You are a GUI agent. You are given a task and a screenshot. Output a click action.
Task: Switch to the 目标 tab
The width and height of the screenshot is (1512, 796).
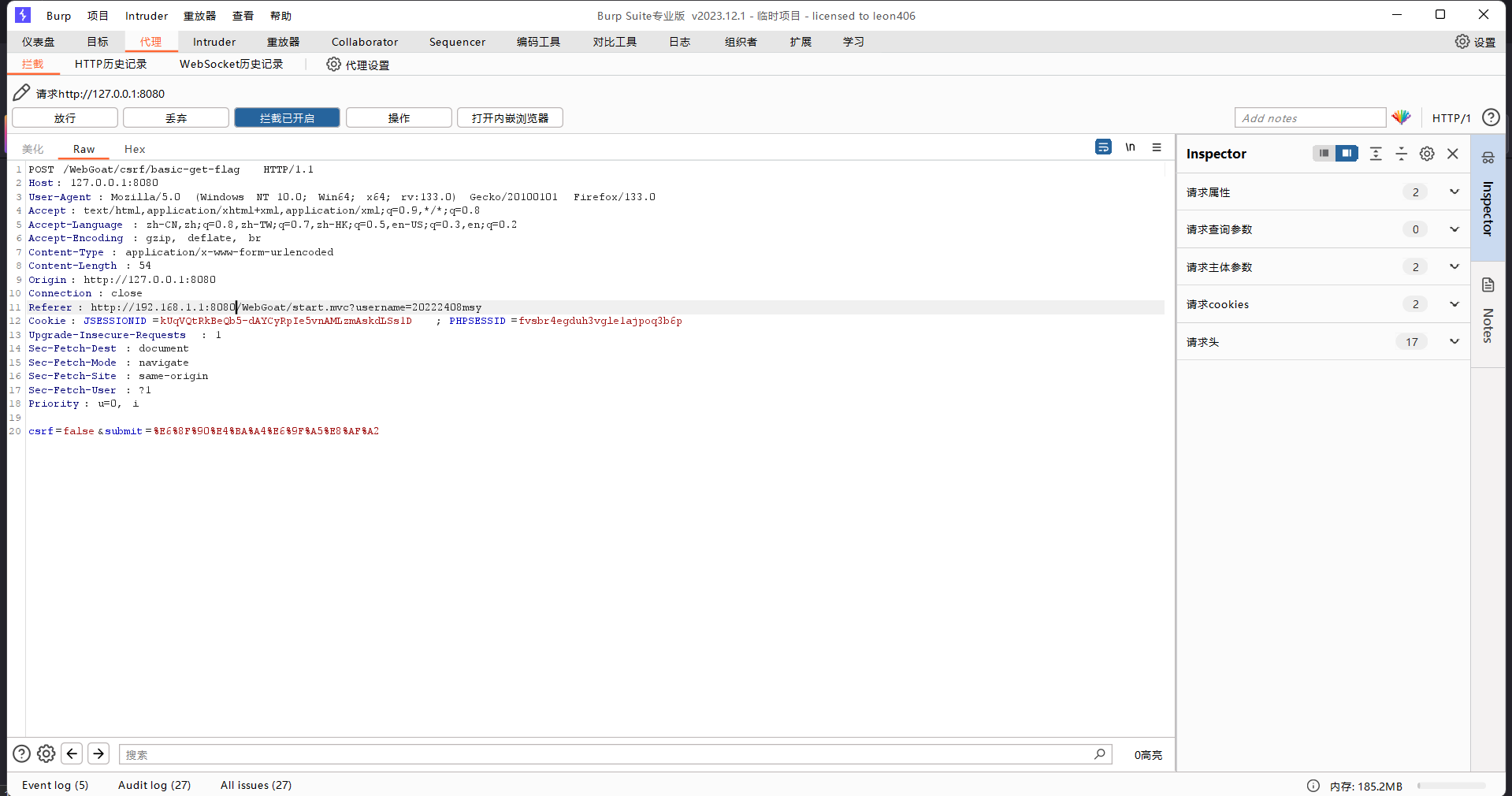[x=98, y=42]
